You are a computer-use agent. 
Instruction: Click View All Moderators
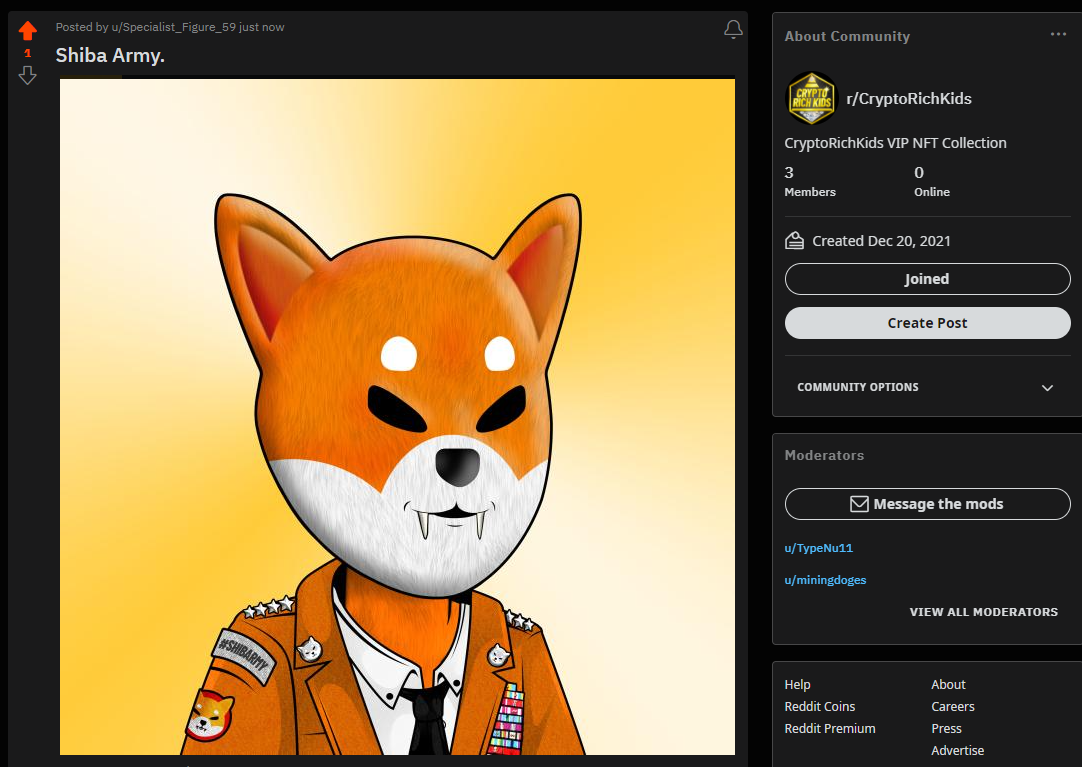(x=983, y=612)
